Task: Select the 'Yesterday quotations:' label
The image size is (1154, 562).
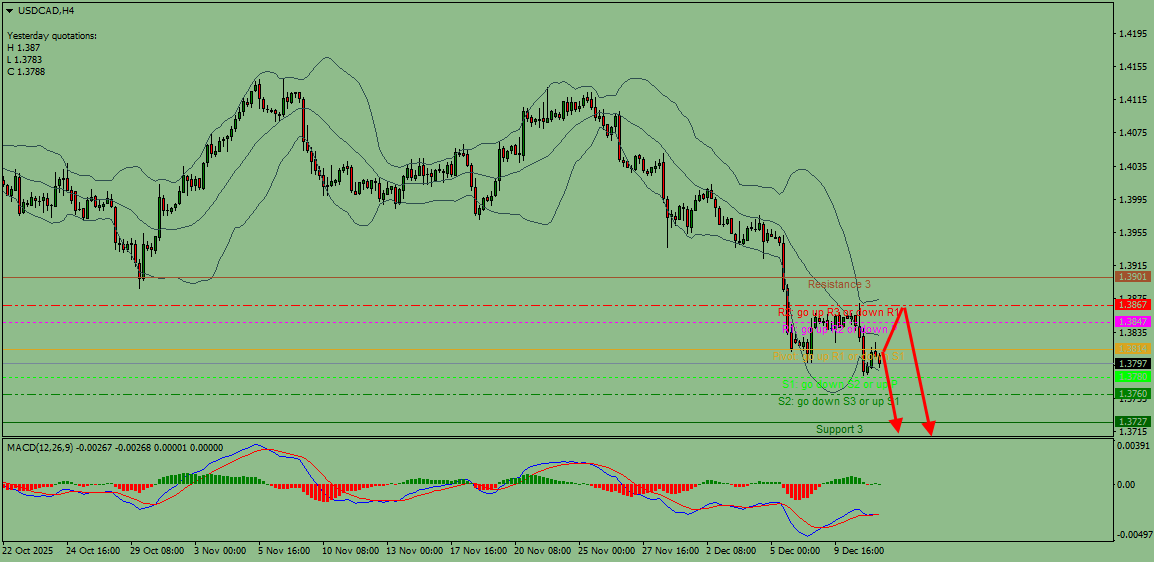Action: point(52,36)
